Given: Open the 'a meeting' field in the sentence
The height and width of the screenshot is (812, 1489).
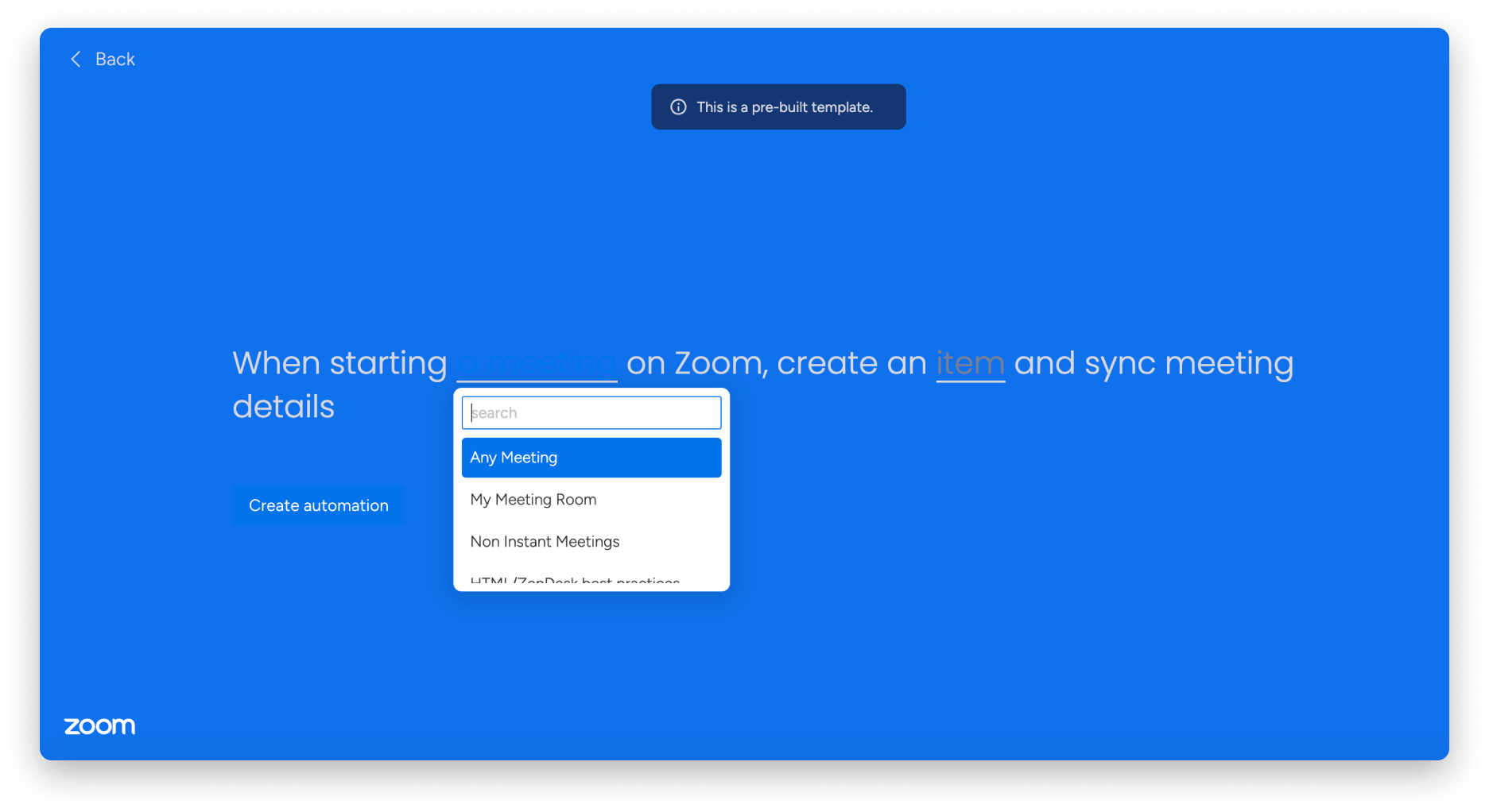Looking at the screenshot, I should click(537, 363).
